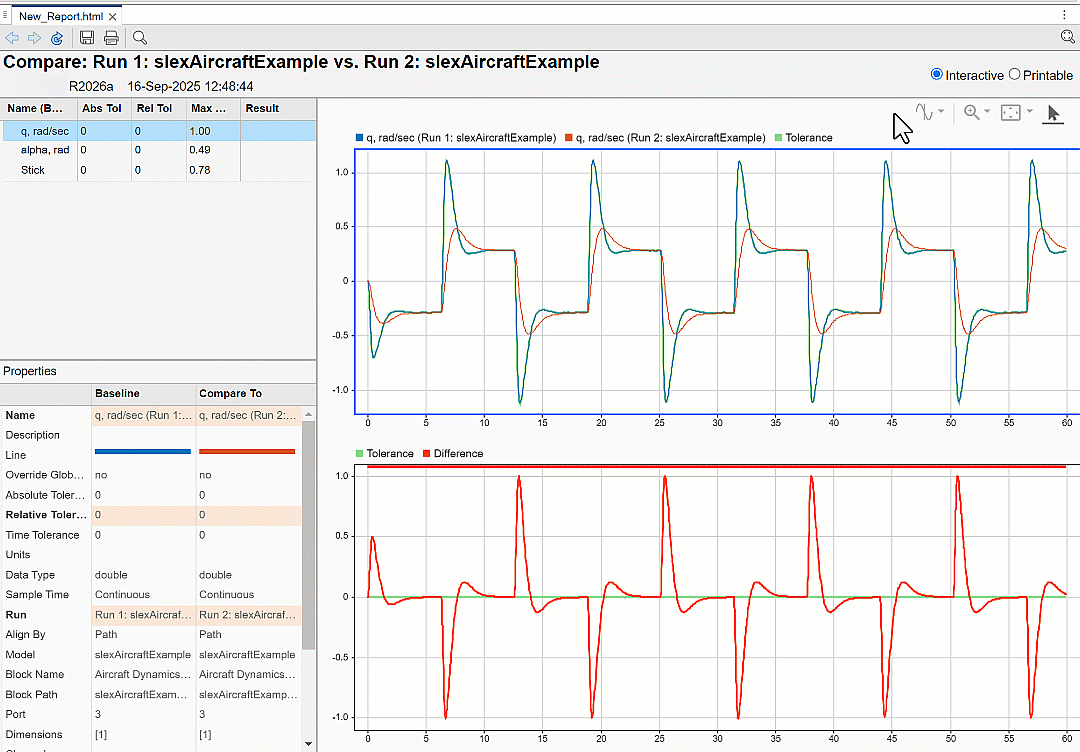
Task: Click the Run 2 legend entry in top plot
Action: point(665,138)
